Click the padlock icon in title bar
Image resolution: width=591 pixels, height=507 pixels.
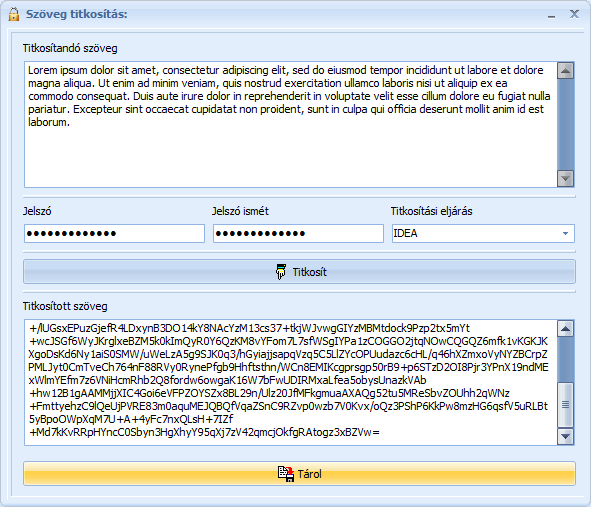(14, 15)
